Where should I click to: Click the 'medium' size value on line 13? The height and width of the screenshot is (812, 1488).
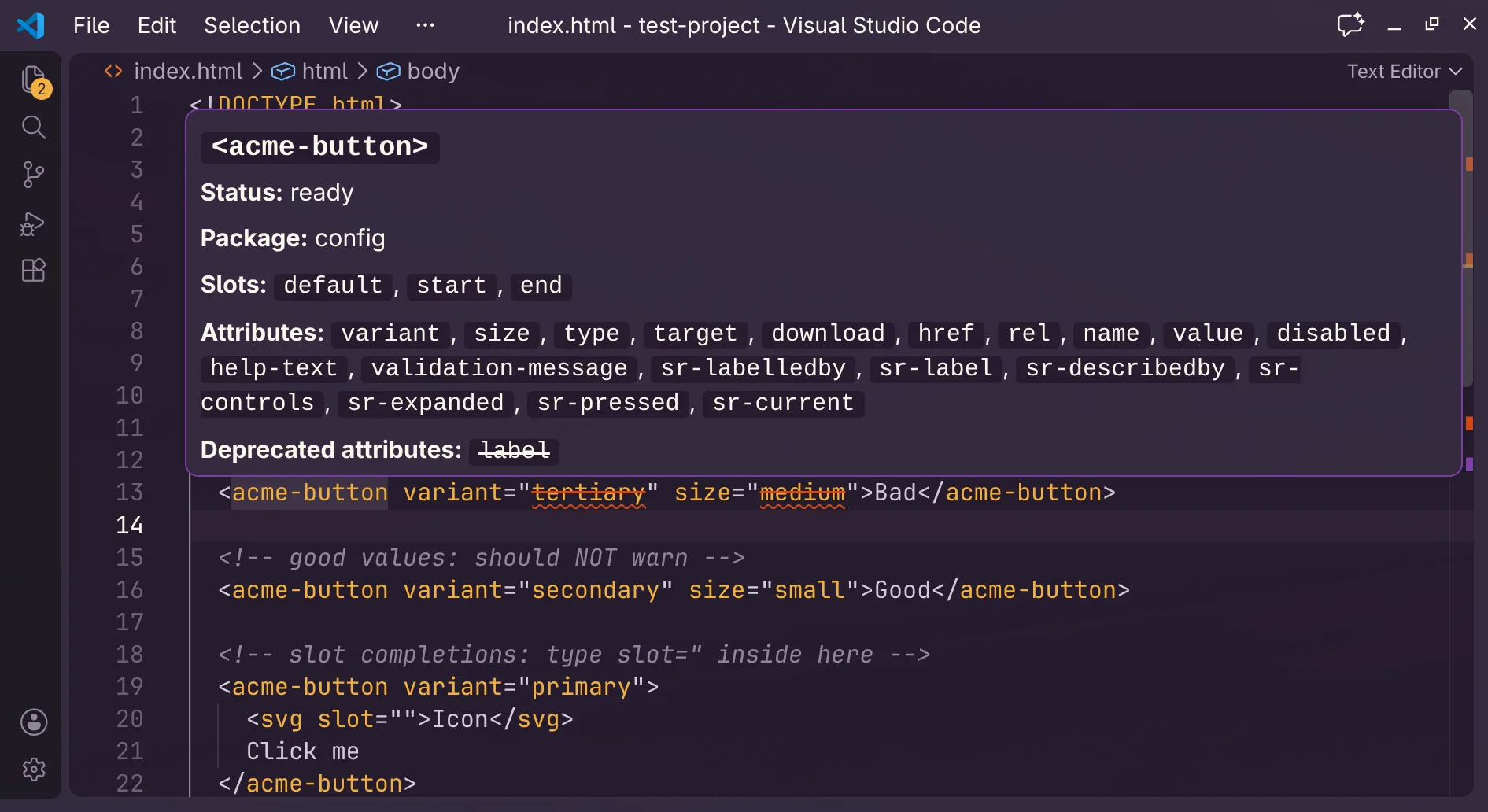[x=803, y=493]
